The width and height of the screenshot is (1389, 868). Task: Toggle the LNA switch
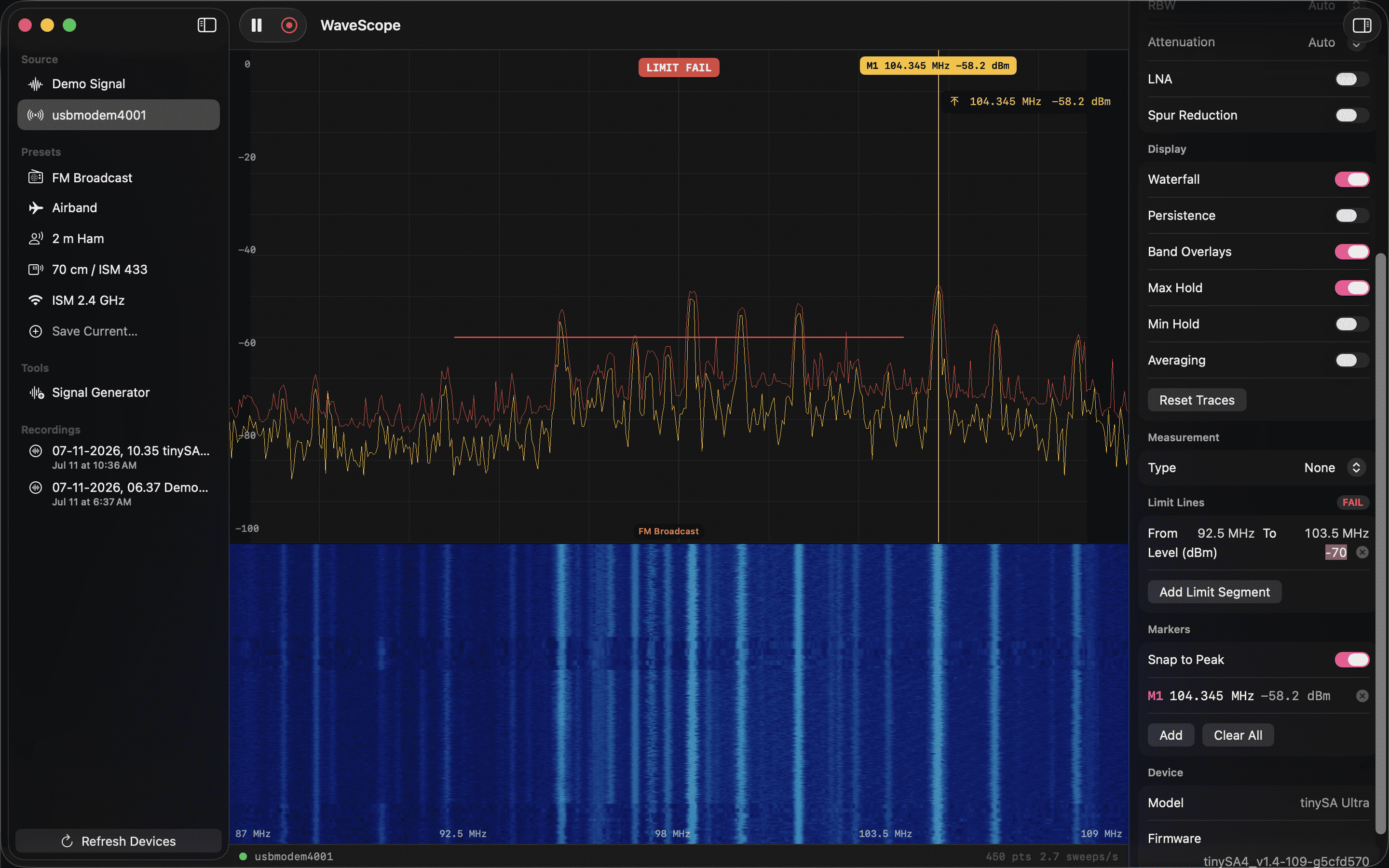(x=1352, y=79)
